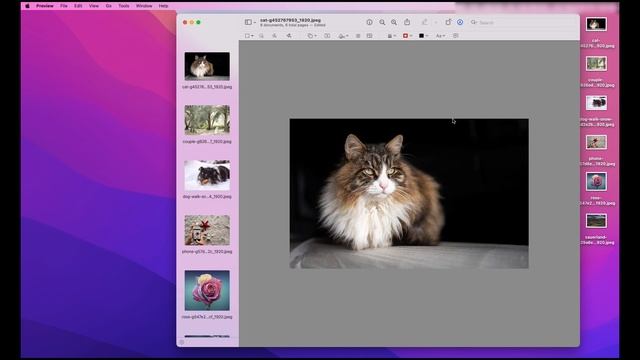Open the Shapes dropdown

pos(312,36)
